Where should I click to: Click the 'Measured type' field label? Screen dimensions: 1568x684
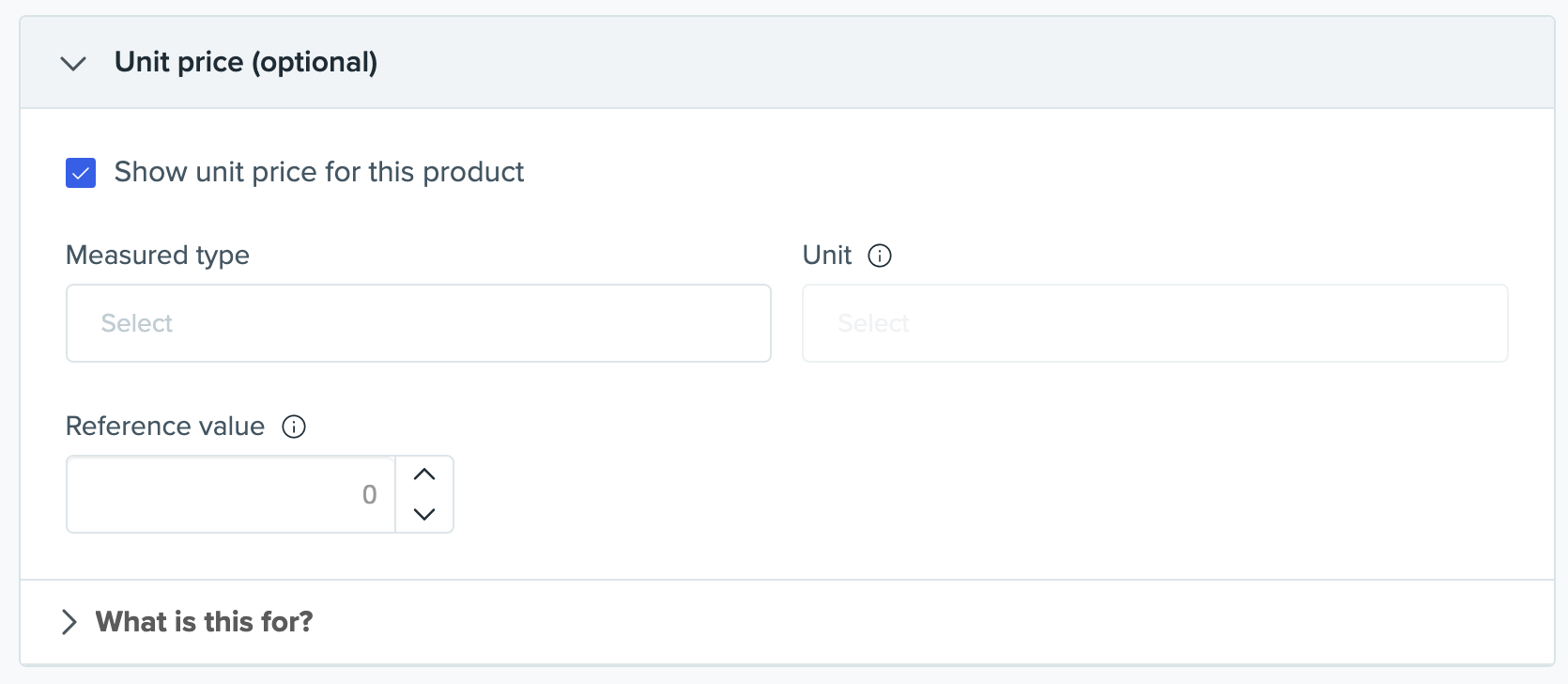[158, 256]
